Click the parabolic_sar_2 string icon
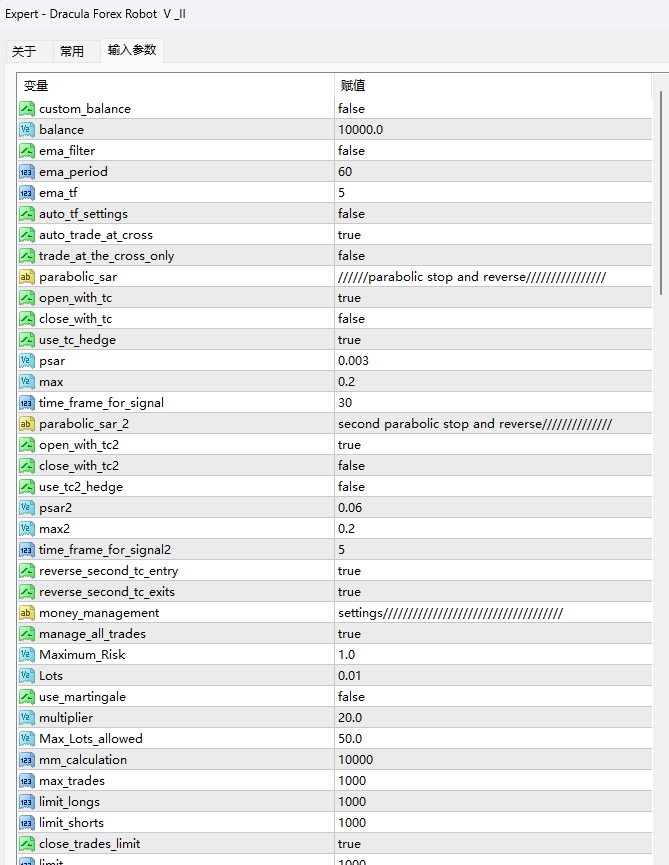 click(27, 424)
